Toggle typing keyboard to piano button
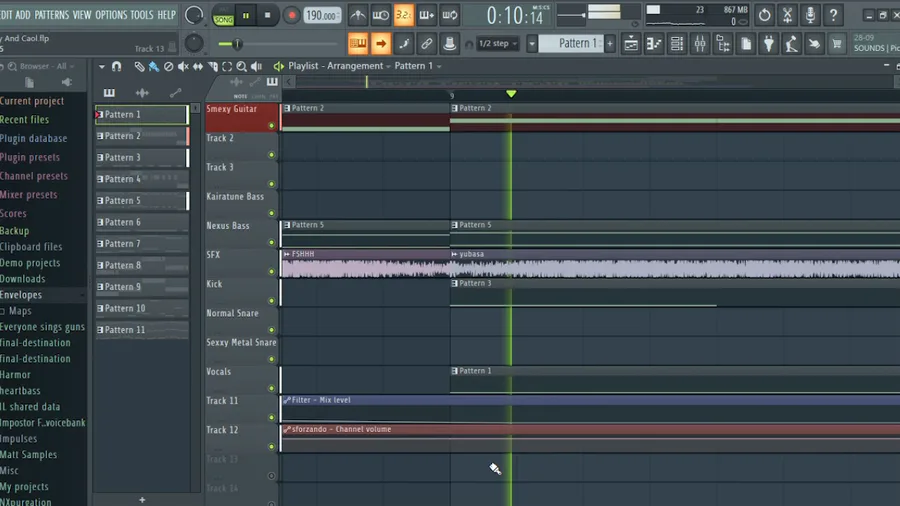The width and height of the screenshot is (900, 506). click(358, 44)
